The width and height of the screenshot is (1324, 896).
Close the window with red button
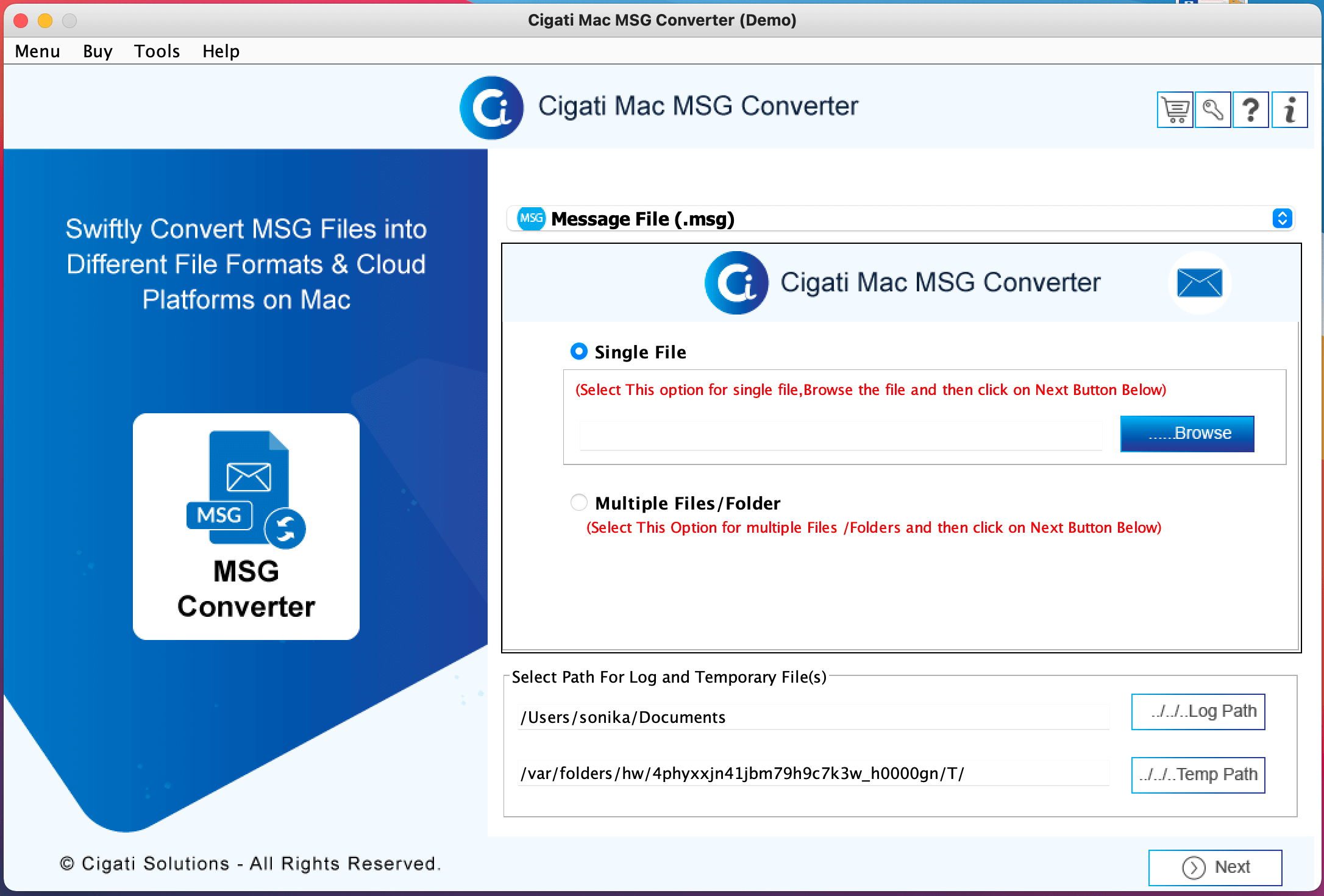[x=21, y=21]
